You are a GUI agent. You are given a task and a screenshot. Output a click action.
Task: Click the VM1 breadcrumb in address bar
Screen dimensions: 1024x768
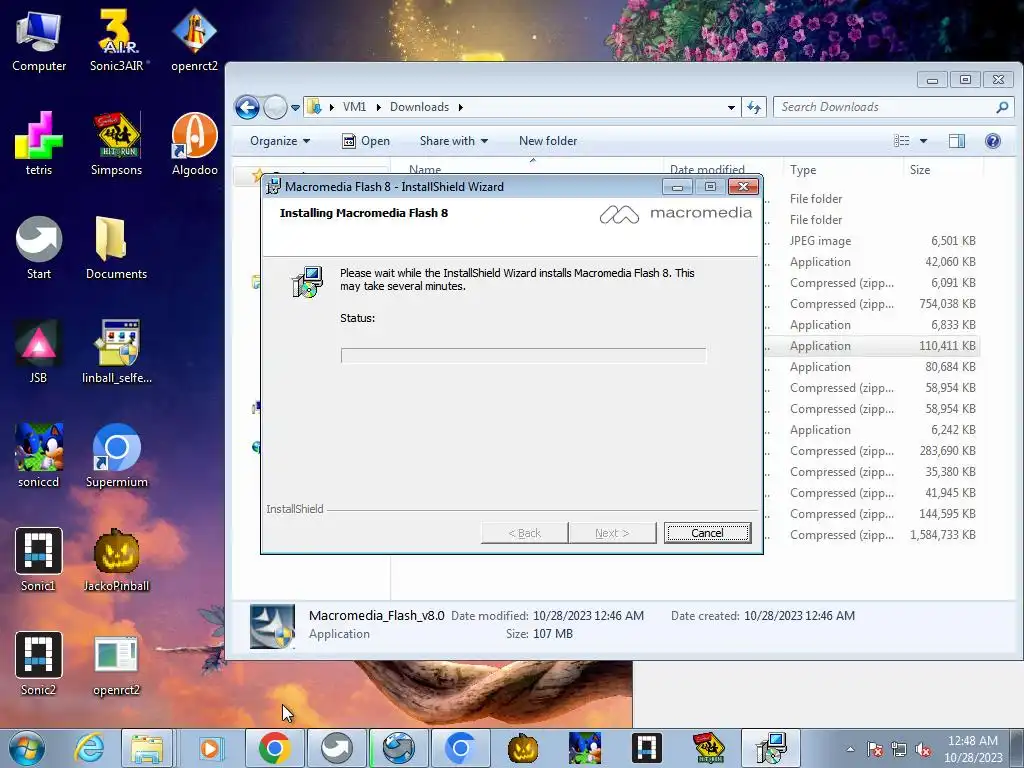pos(355,107)
